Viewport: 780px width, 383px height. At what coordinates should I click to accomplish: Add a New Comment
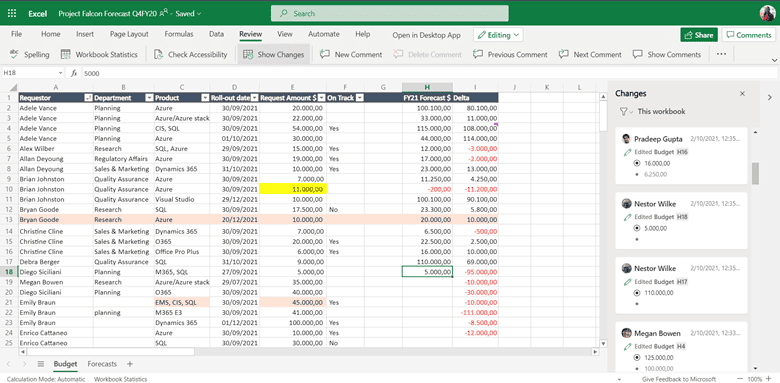coord(351,55)
